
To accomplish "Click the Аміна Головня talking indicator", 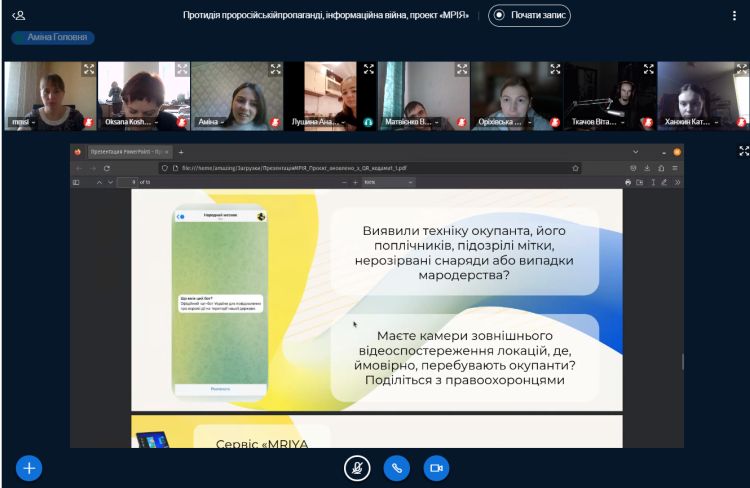I will [x=53, y=37].
